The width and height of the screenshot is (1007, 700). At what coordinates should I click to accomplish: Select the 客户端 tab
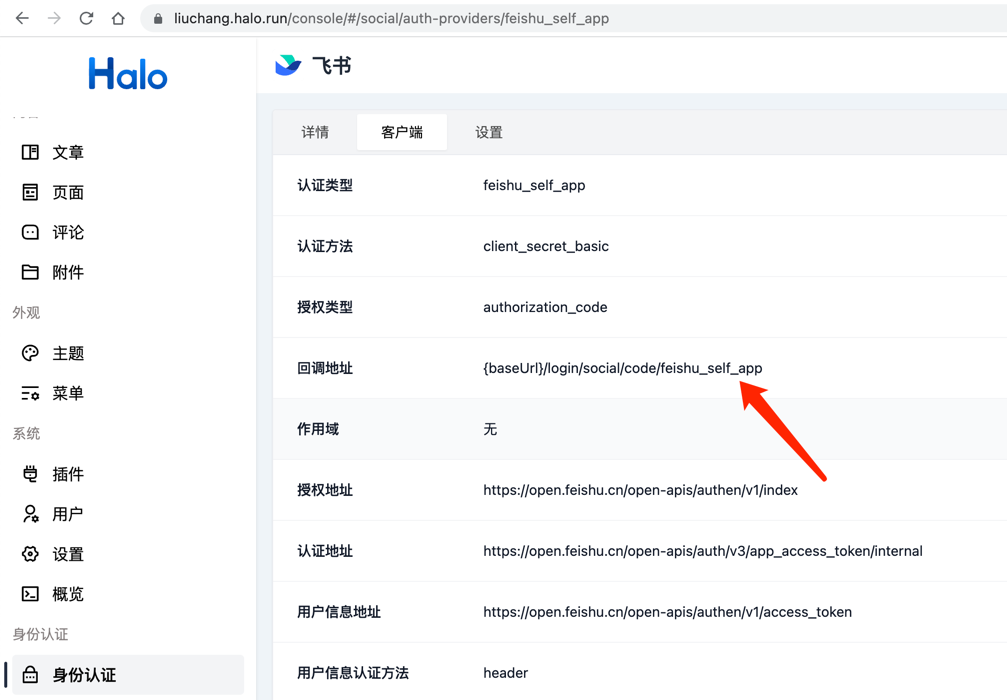click(402, 132)
